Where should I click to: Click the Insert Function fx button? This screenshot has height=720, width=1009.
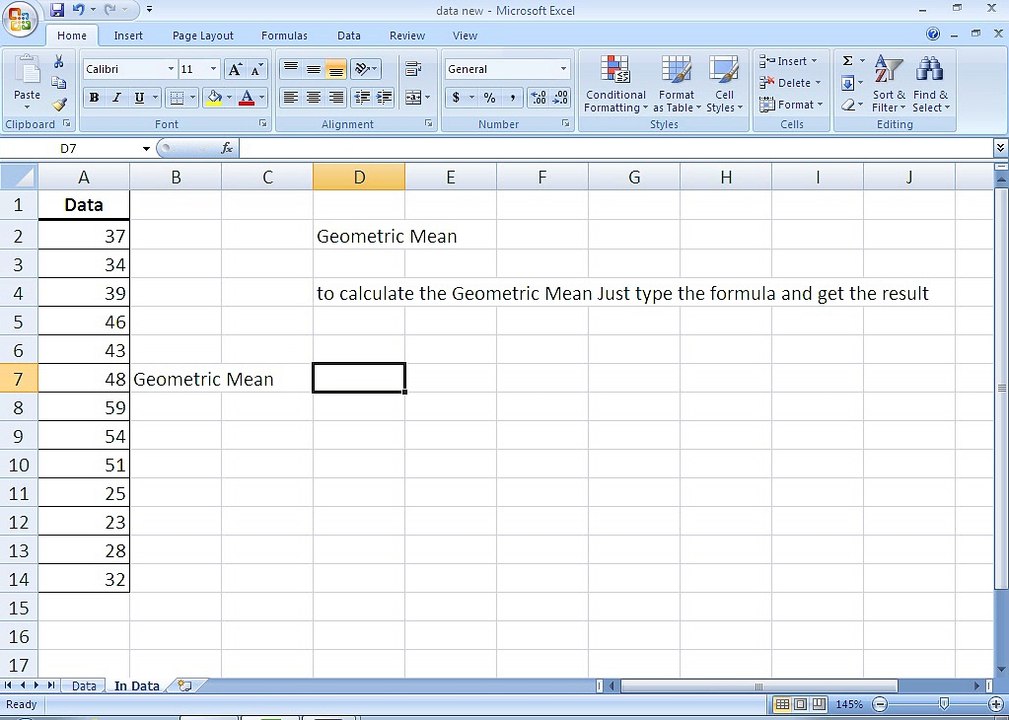point(227,149)
